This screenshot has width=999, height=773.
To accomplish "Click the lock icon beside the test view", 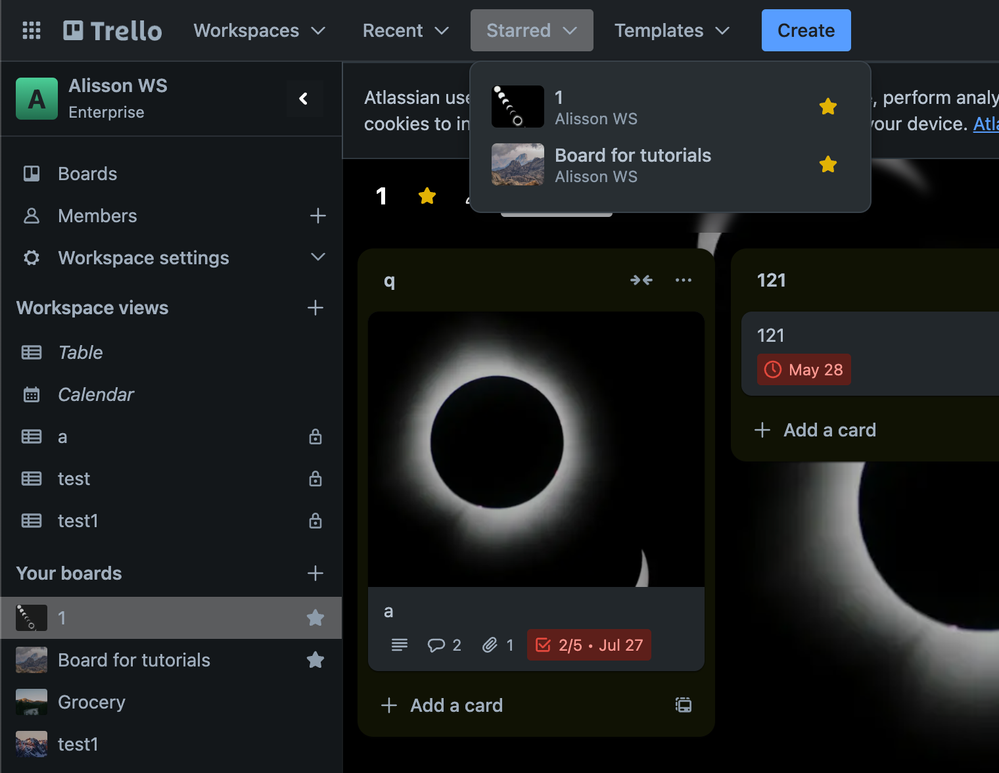I will tap(315, 478).
